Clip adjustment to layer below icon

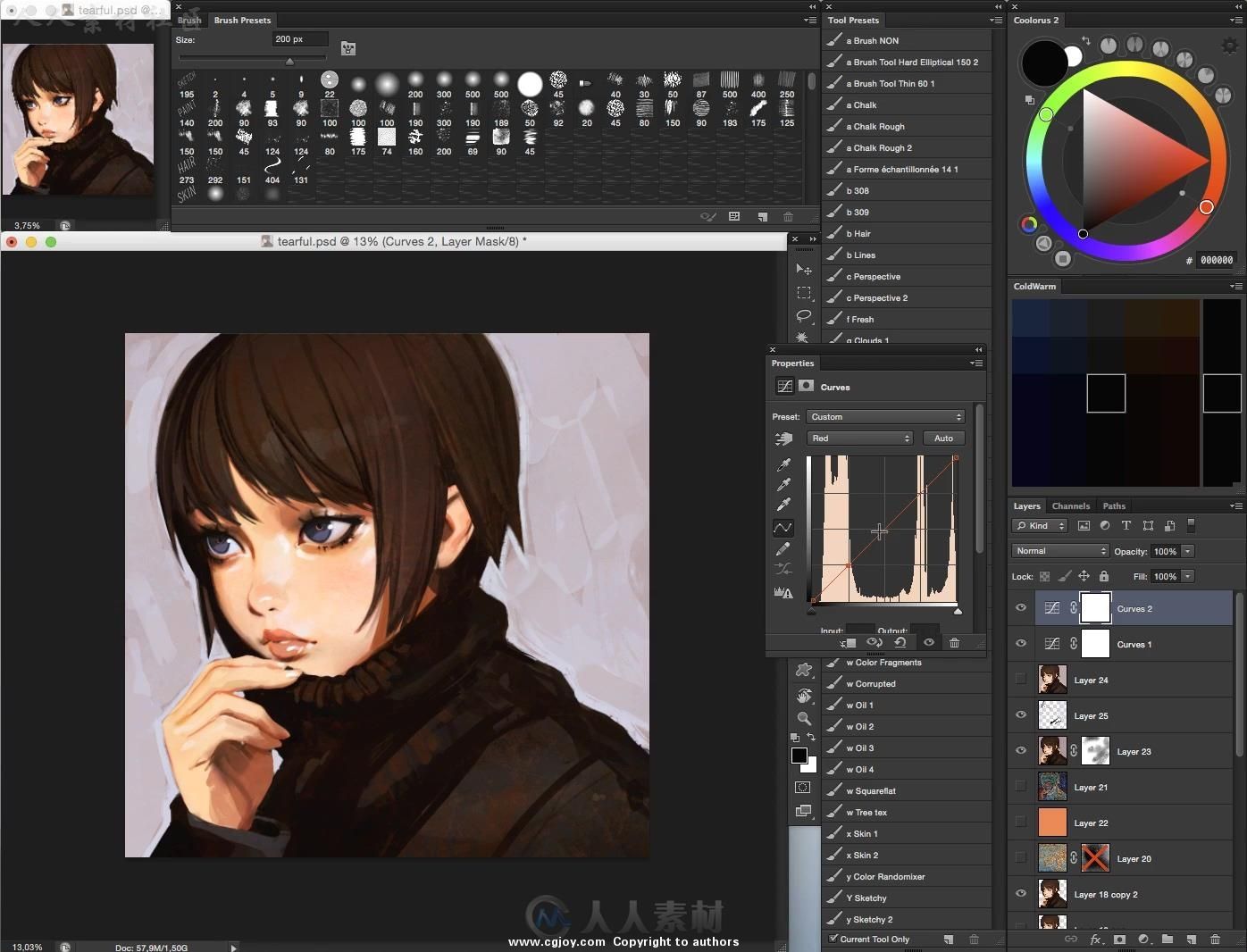(849, 642)
